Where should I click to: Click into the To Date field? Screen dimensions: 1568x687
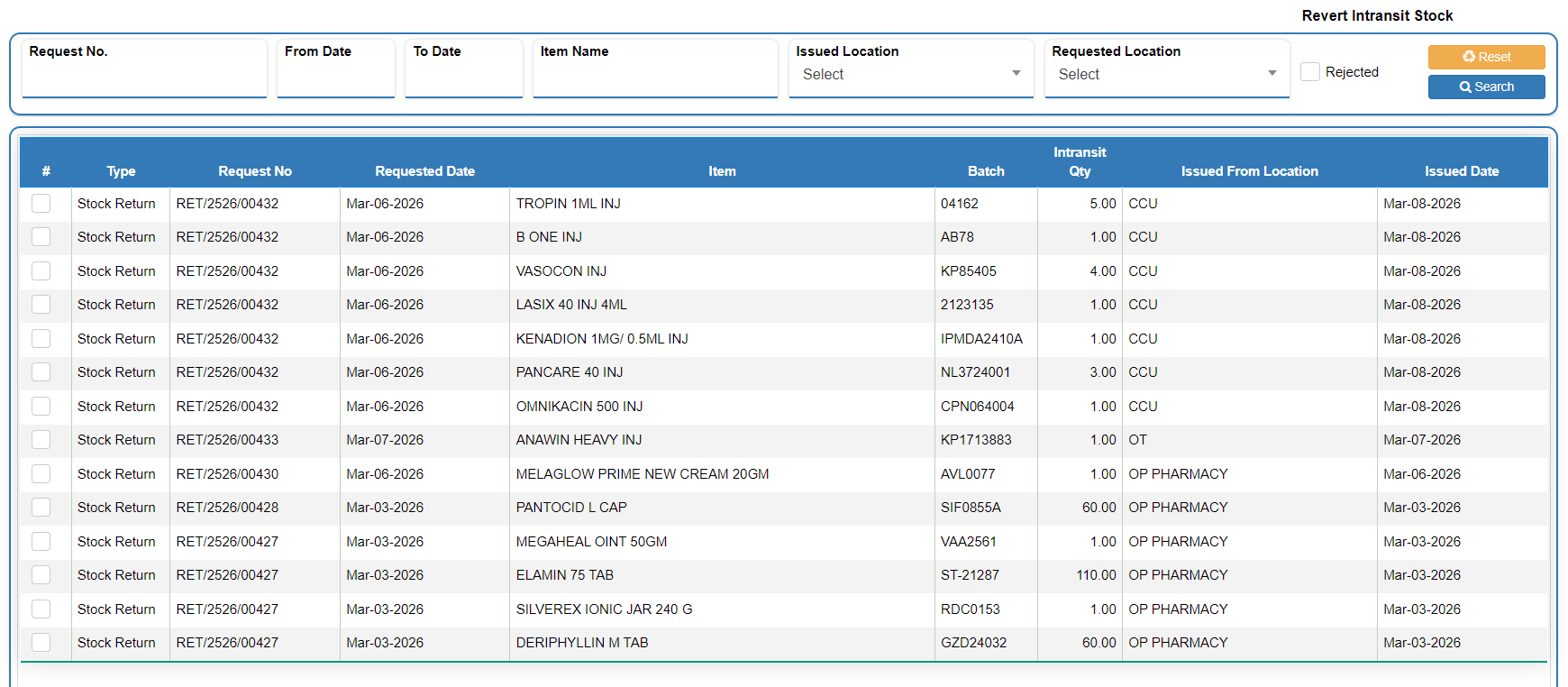coord(463,78)
